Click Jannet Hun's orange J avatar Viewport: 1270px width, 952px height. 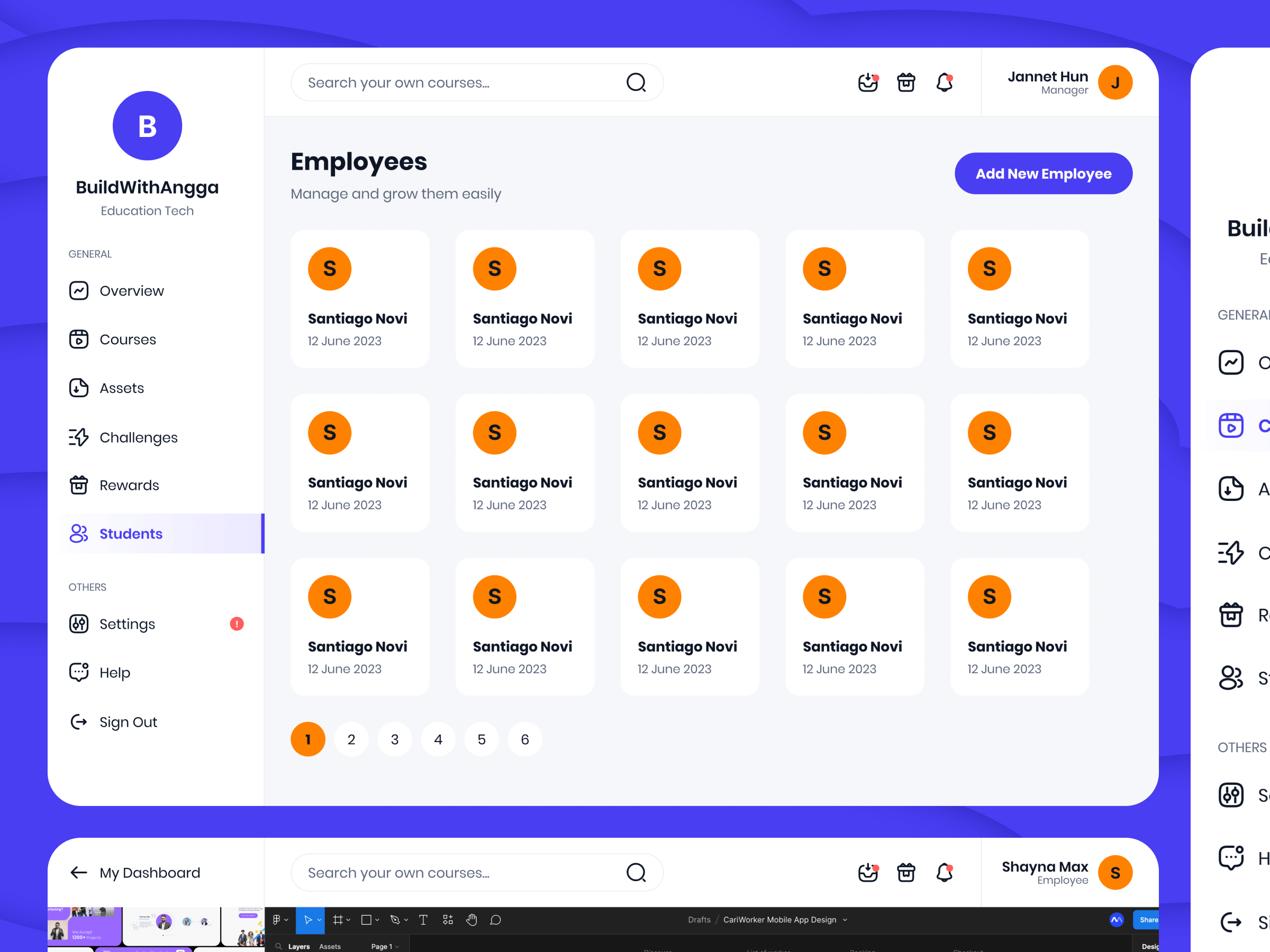pos(1115,83)
